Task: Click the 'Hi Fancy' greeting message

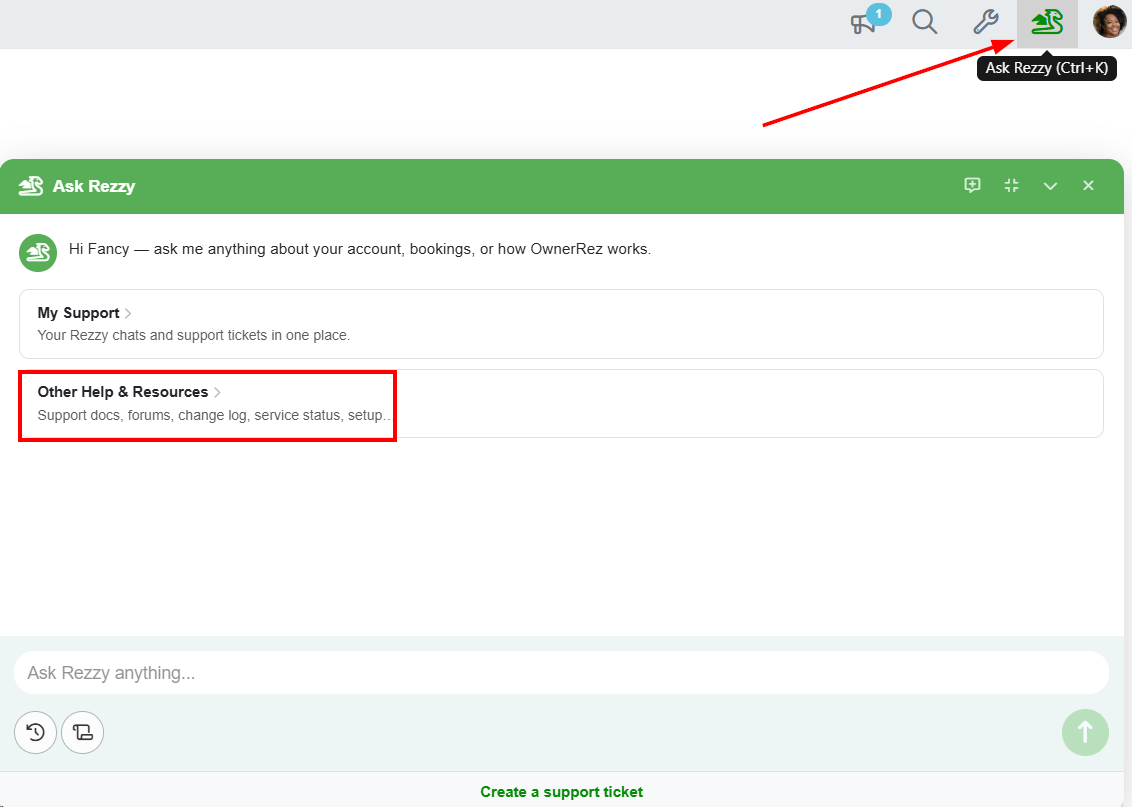Action: [x=360, y=249]
